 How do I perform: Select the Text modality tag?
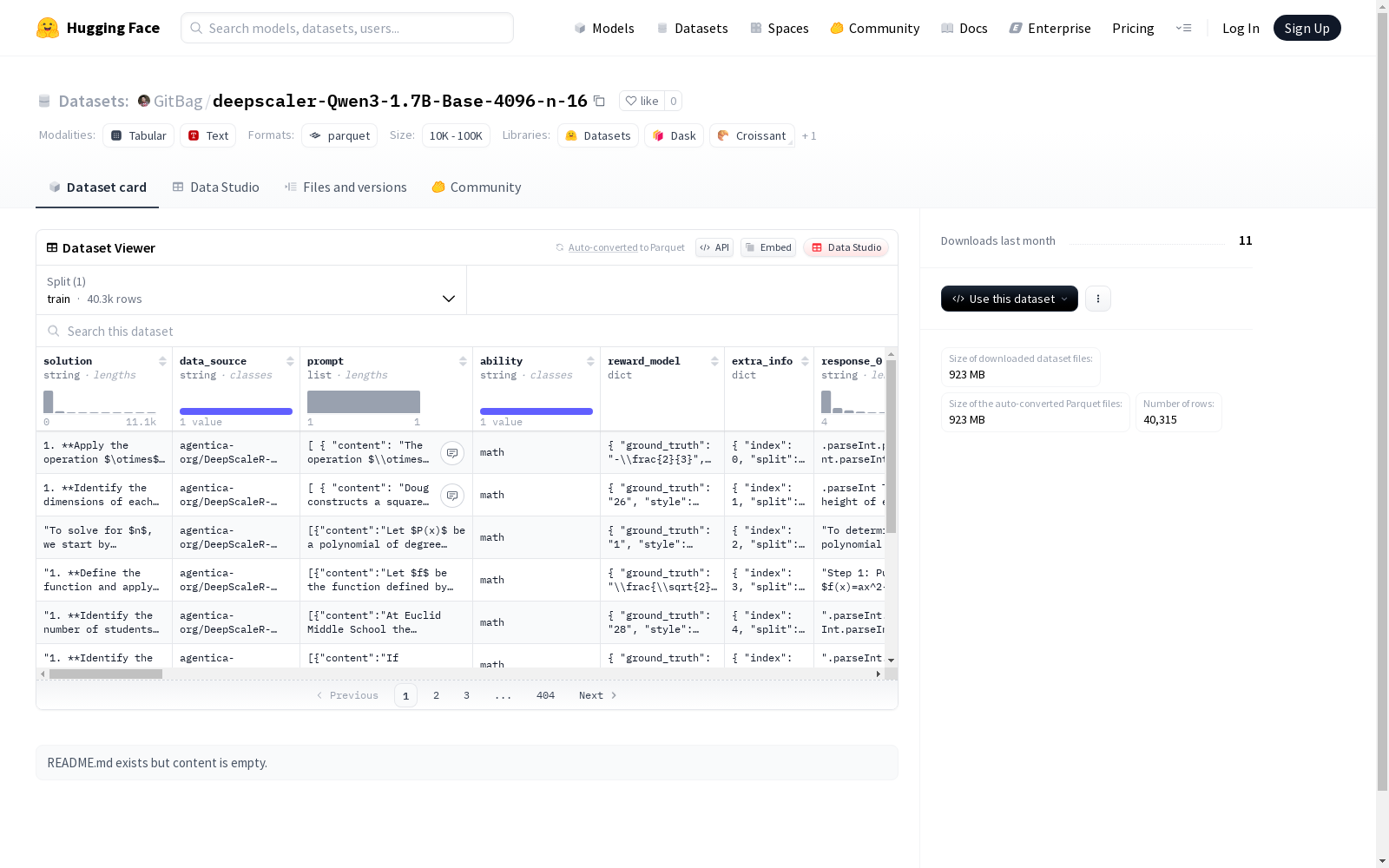click(208, 135)
